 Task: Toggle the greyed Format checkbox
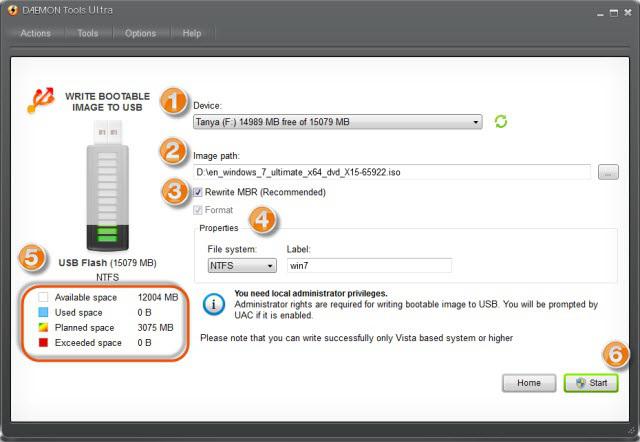198,210
